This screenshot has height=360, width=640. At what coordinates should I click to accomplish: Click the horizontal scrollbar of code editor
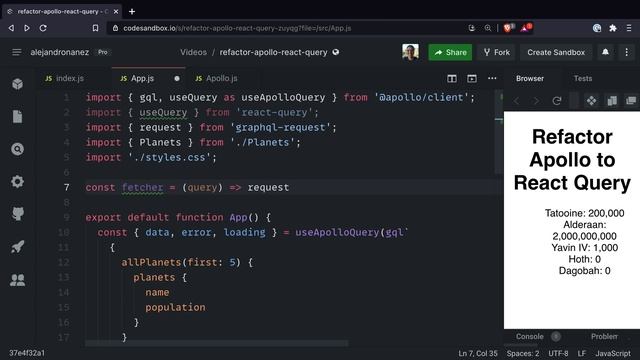pos(216,343)
